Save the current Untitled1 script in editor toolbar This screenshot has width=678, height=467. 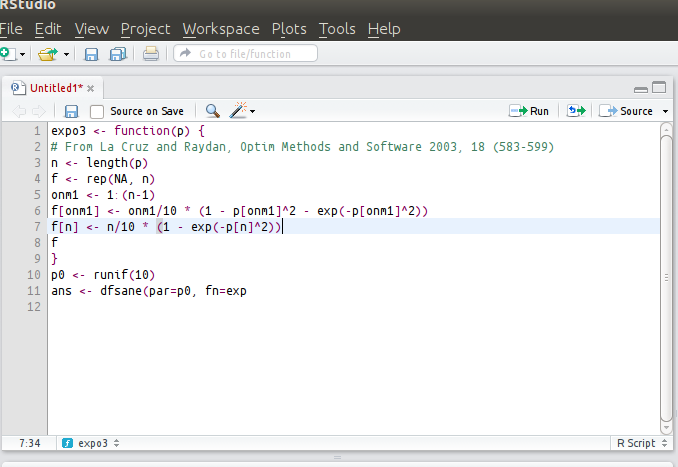tap(71, 111)
